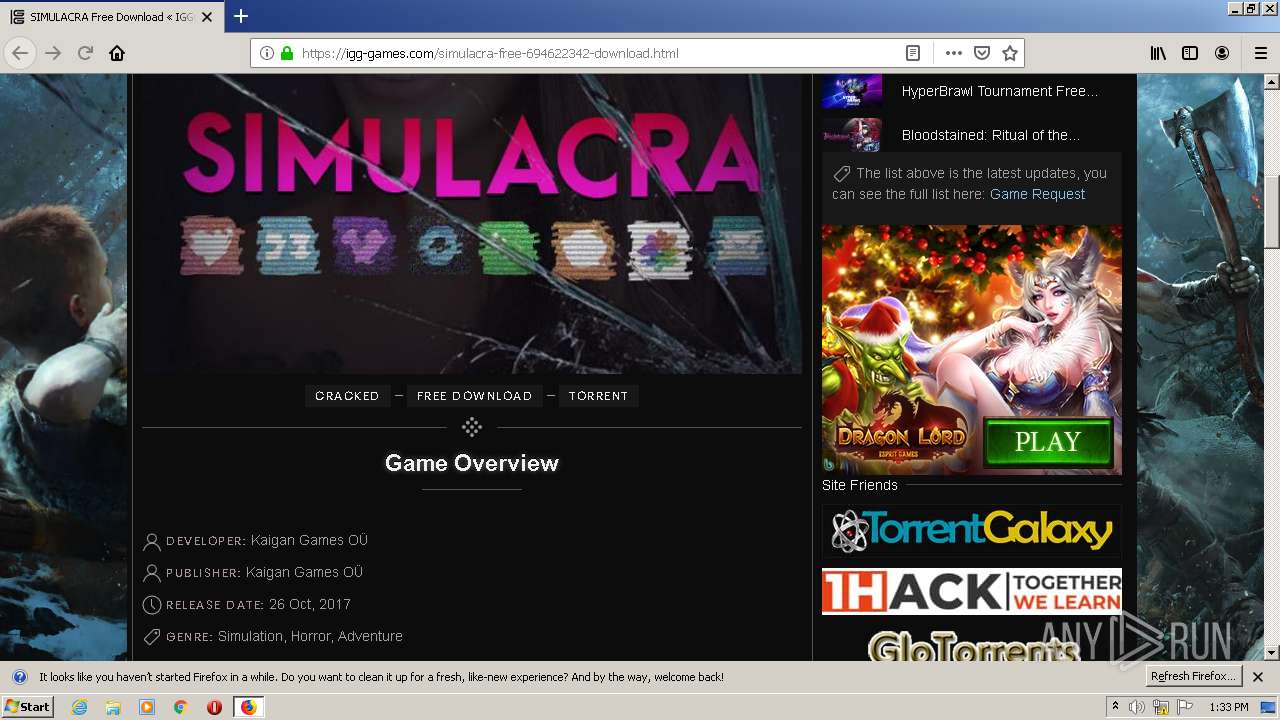The image size is (1280, 720).
Task: Open the Firefox account menu
Action: point(1222,53)
